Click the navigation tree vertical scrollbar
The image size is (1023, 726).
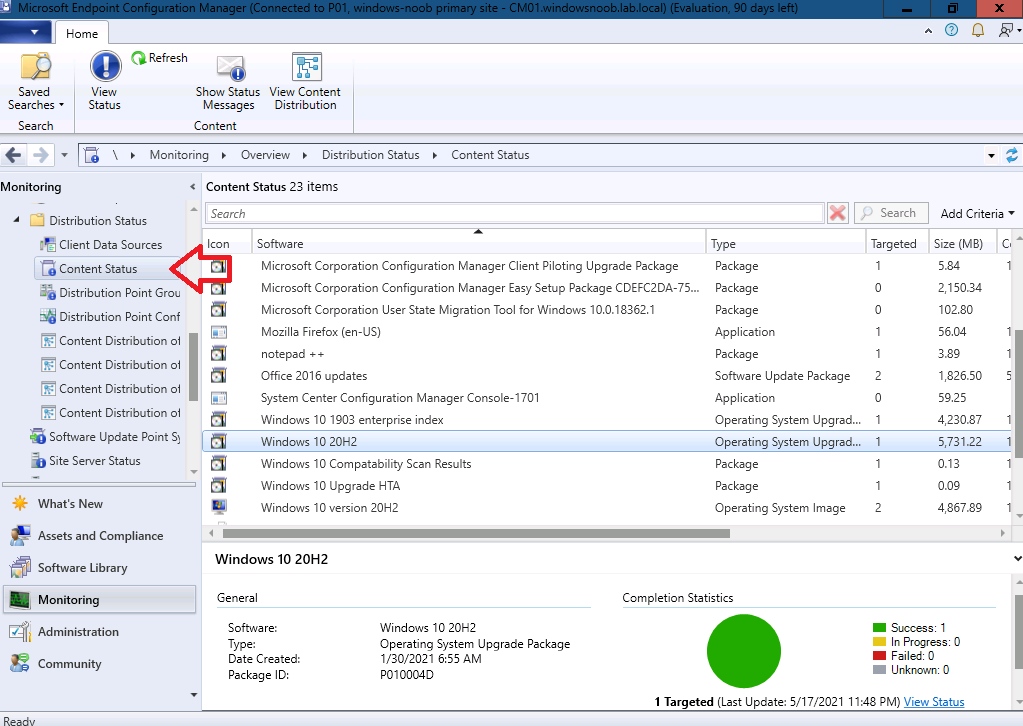click(193, 367)
